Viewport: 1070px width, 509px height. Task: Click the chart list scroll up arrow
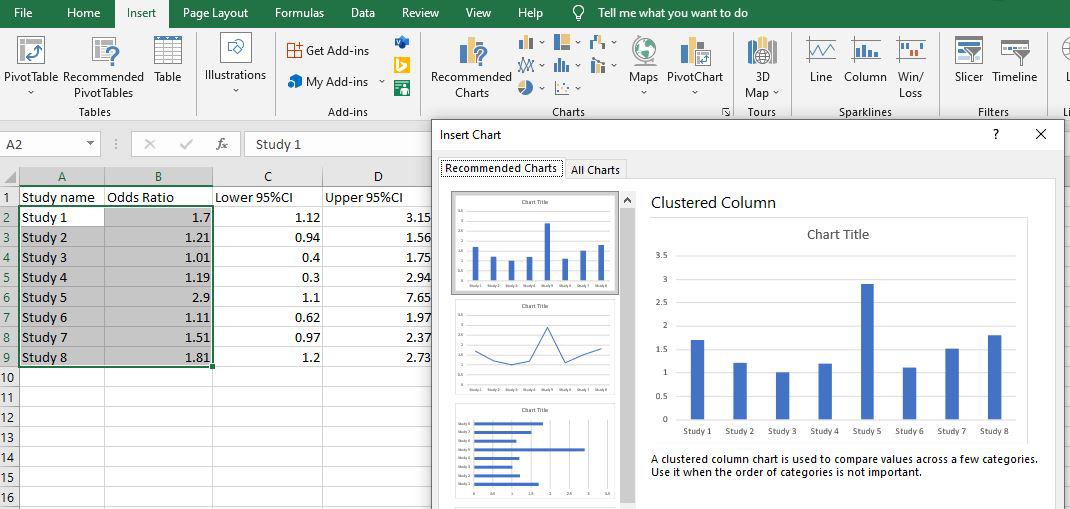pyautogui.click(x=627, y=201)
